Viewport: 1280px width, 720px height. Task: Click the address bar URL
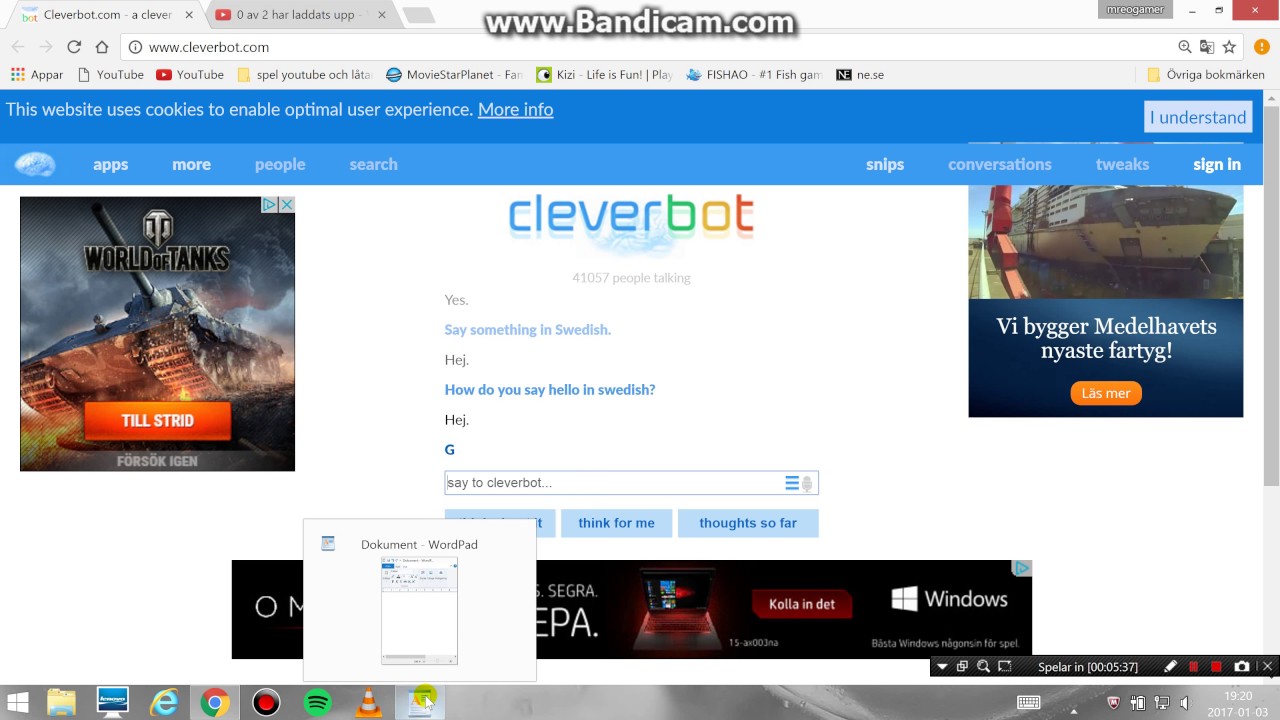209,47
